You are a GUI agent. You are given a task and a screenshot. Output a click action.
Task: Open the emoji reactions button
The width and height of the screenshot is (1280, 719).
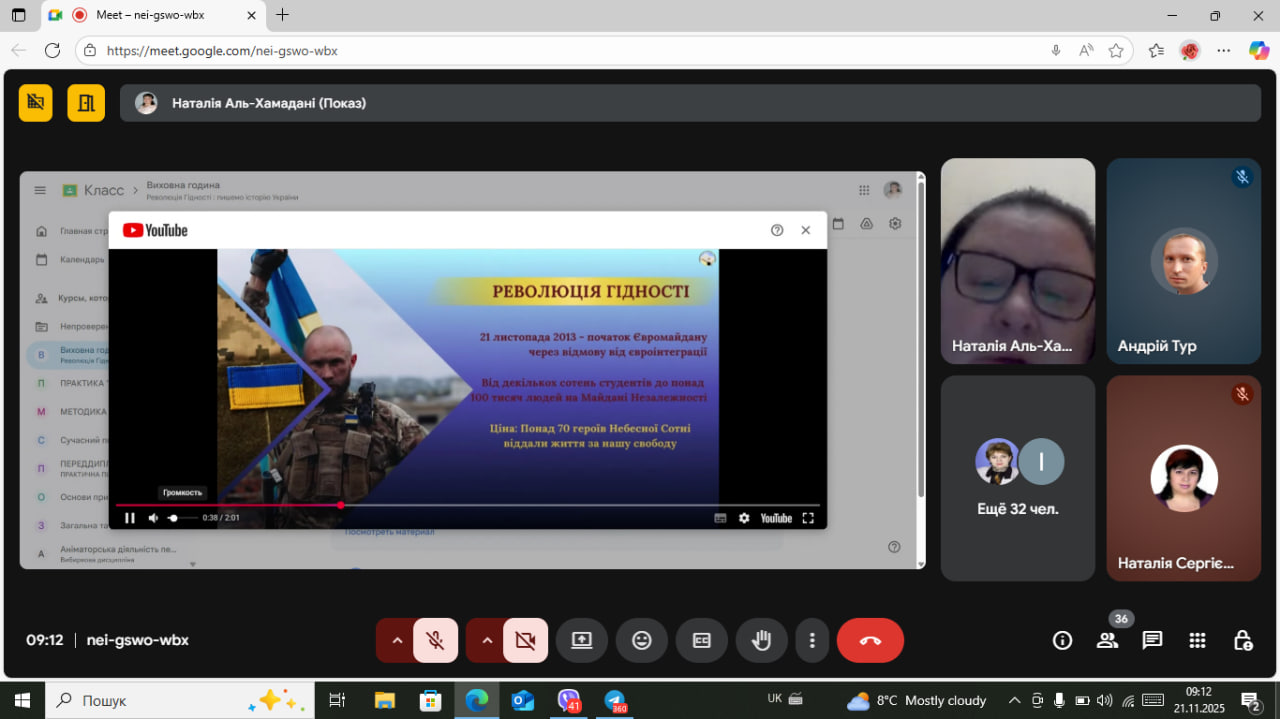click(x=642, y=641)
